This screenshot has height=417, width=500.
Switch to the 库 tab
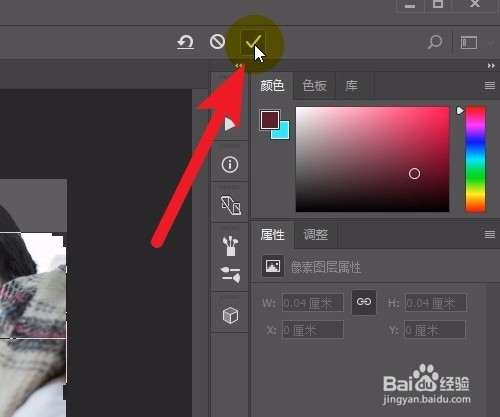click(352, 86)
